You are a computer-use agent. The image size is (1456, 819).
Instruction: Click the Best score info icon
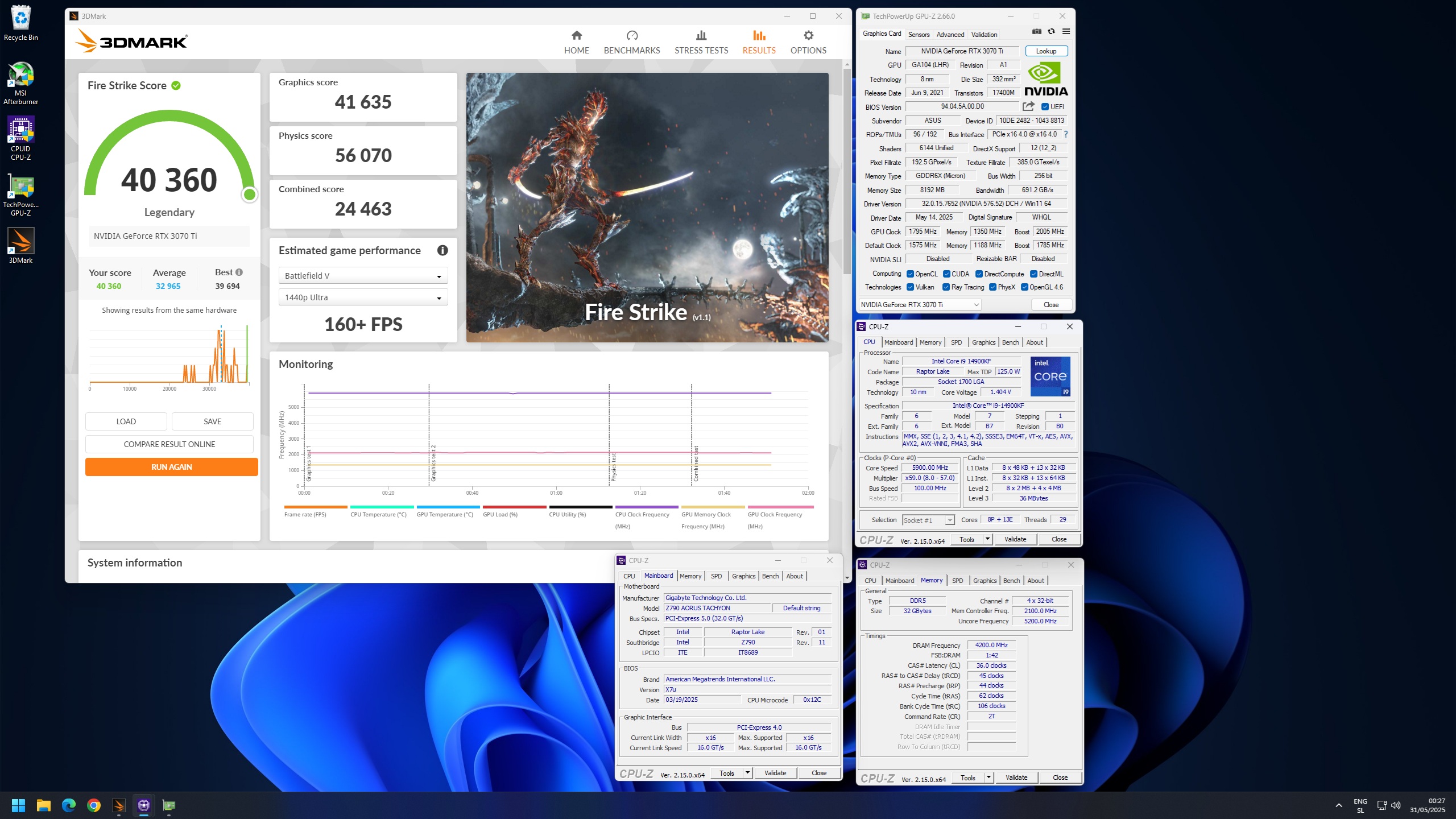click(239, 272)
